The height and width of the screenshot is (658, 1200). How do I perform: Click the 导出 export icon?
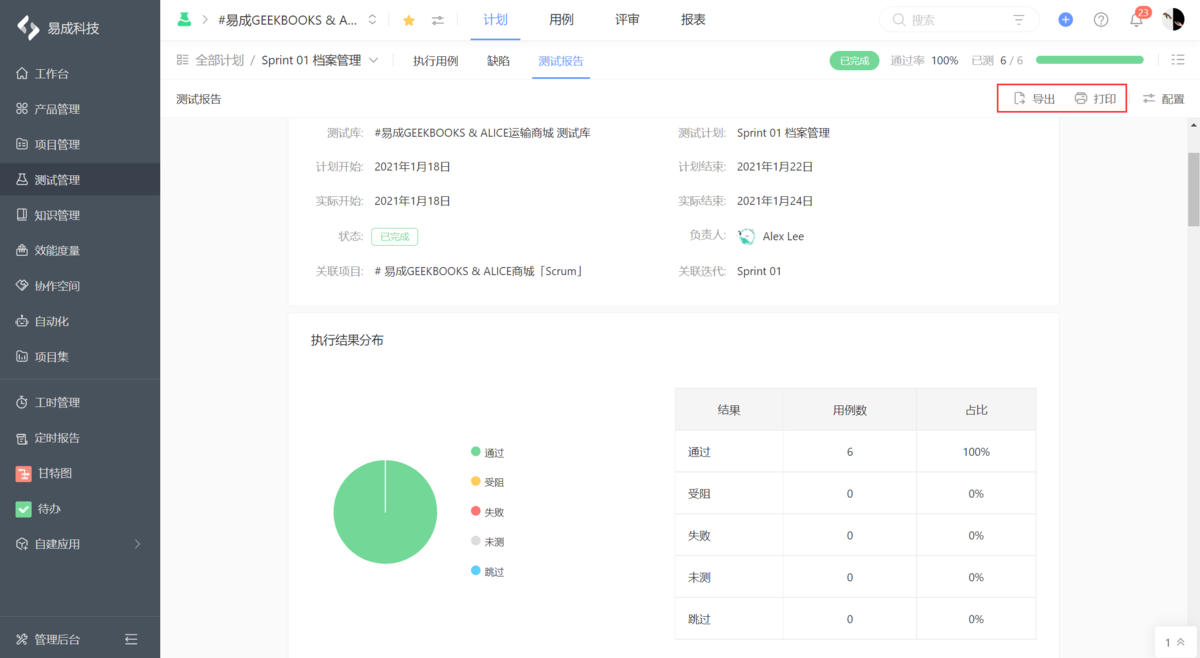[1018, 98]
